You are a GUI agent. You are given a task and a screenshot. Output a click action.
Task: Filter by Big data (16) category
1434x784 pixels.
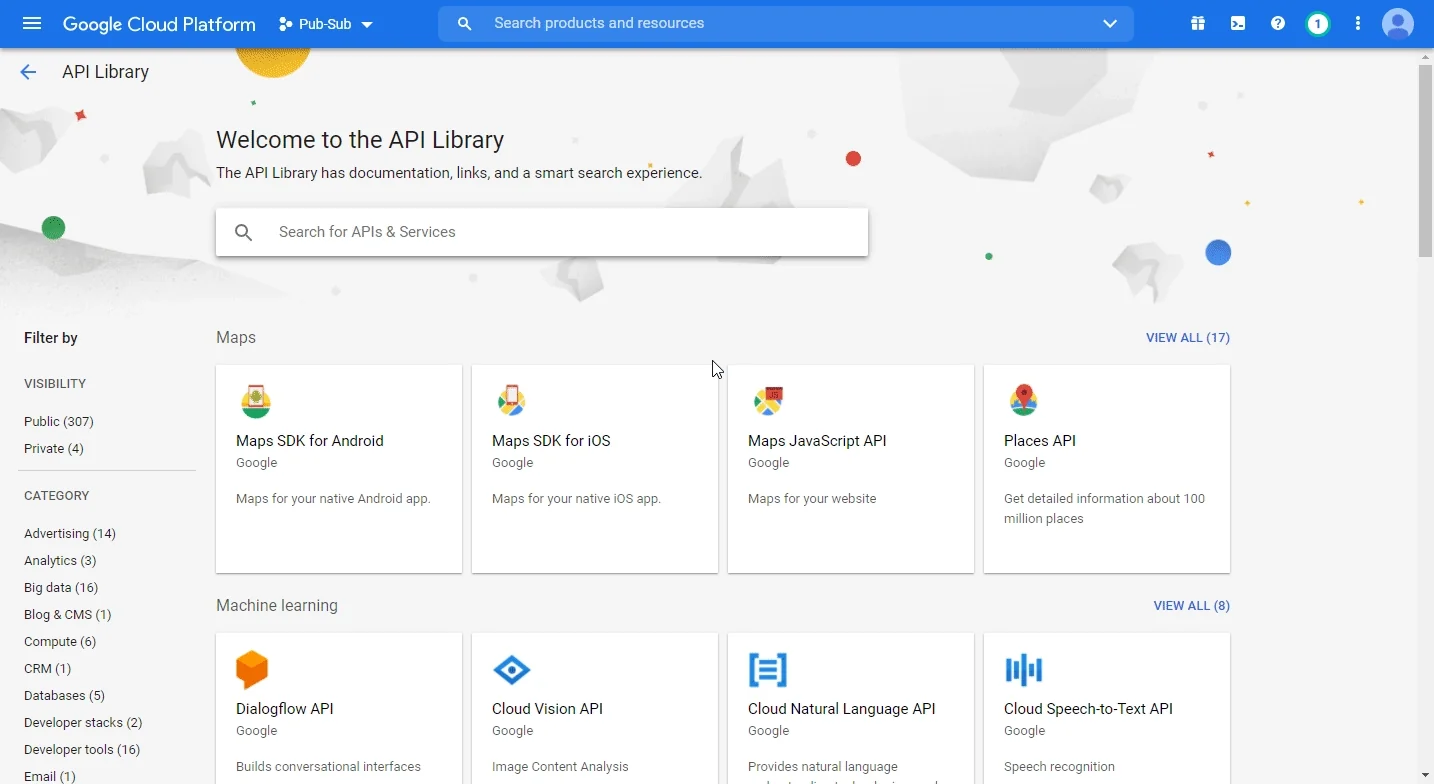tap(61, 587)
